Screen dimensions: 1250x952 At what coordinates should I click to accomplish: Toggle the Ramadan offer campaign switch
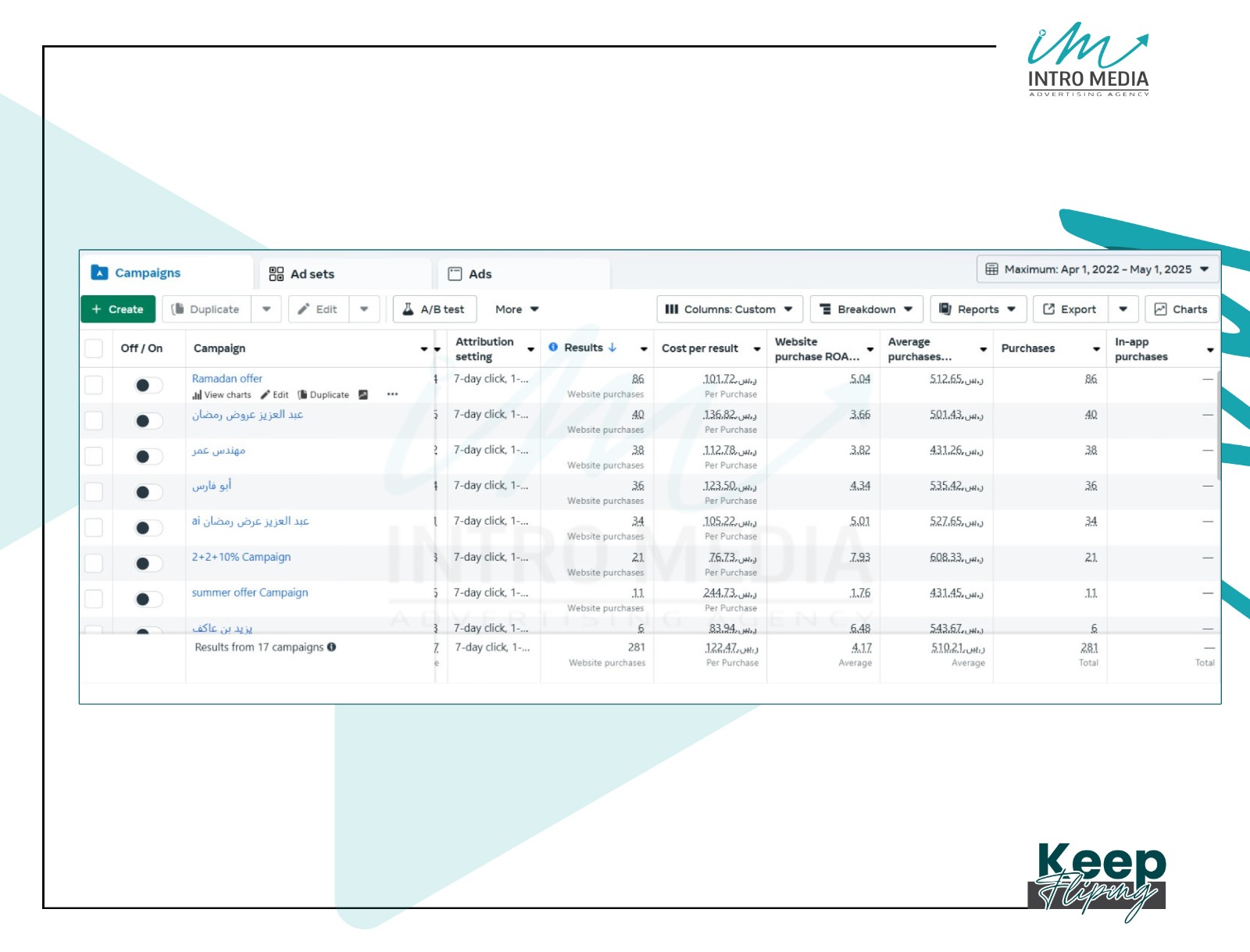tap(148, 385)
